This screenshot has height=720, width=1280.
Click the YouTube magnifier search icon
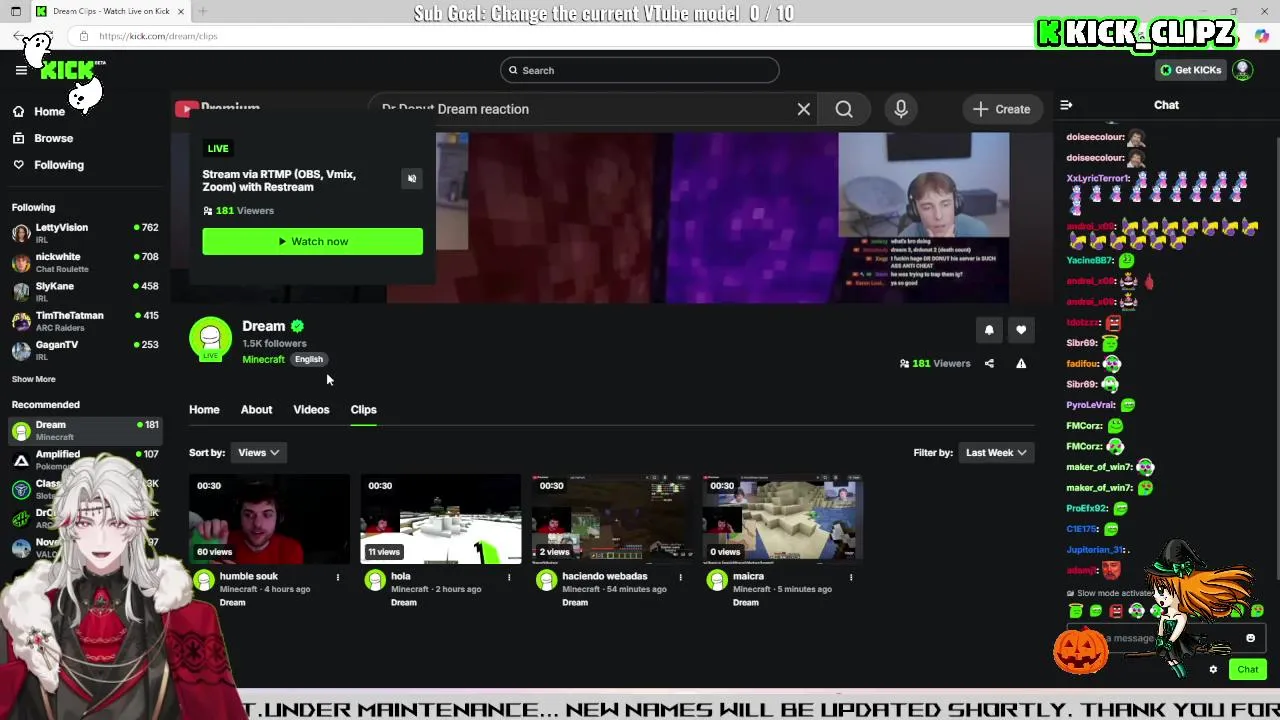tap(844, 109)
